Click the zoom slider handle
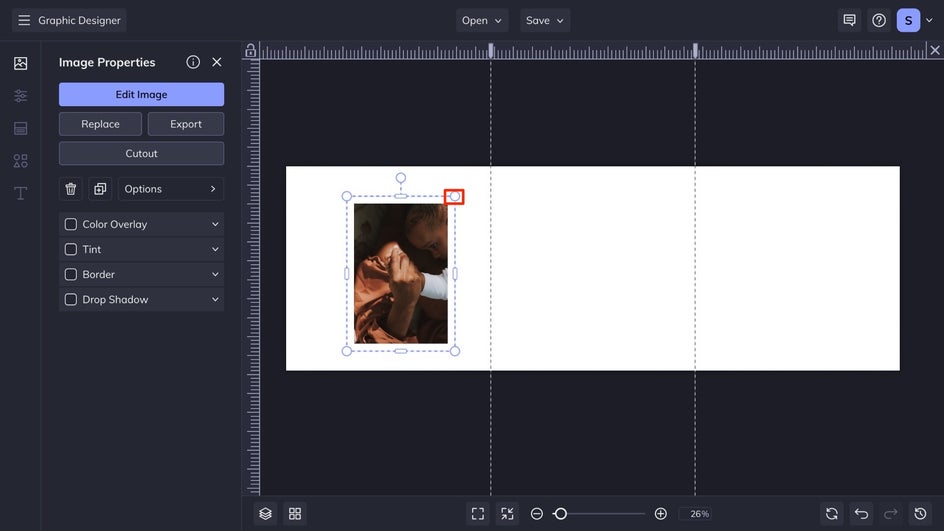Image resolution: width=944 pixels, height=531 pixels. pyautogui.click(x=560, y=514)
